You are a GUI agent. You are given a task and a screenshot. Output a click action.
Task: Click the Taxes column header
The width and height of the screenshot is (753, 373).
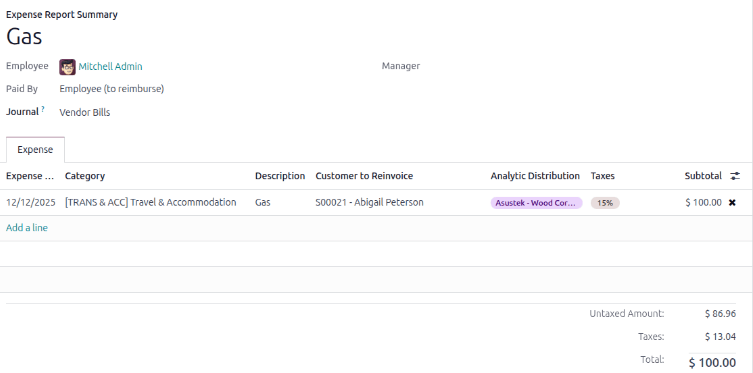click(x=603, y=176)
